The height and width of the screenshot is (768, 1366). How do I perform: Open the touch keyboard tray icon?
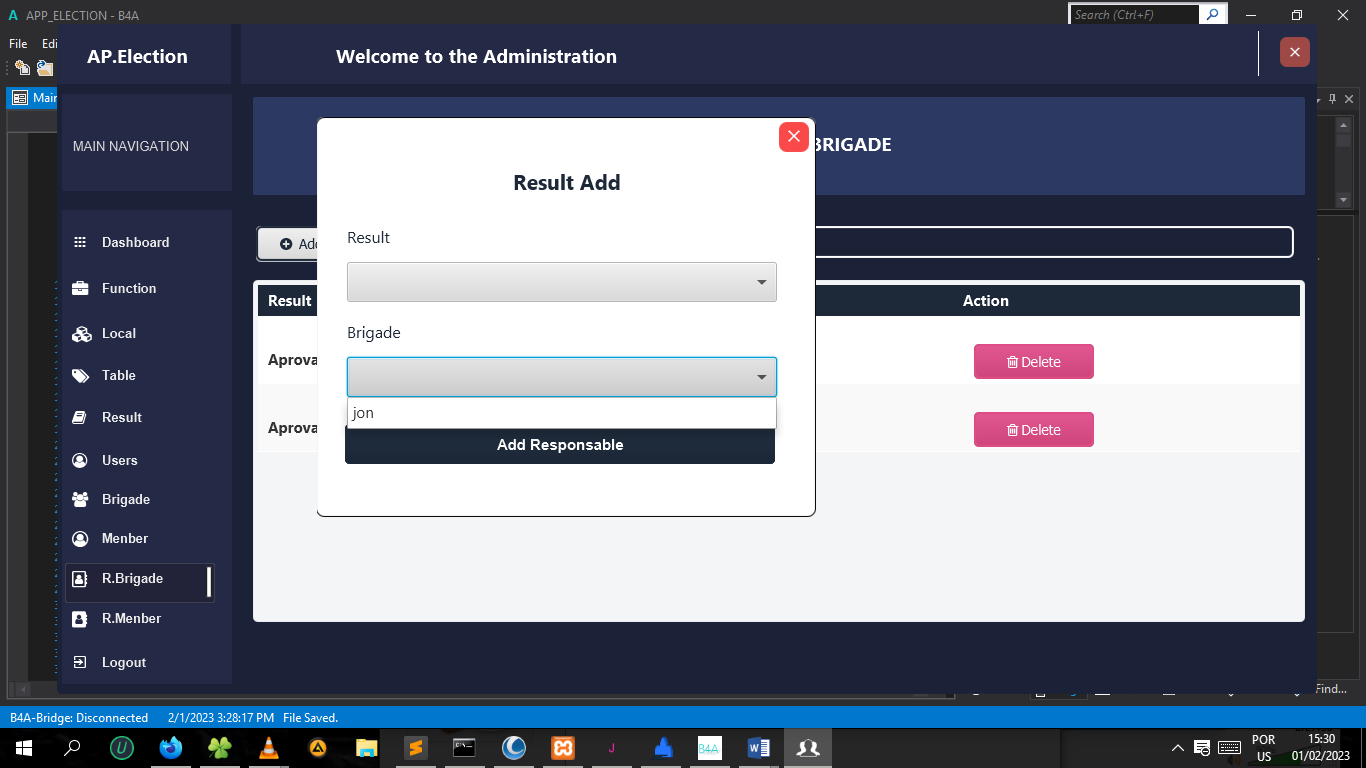click(1229, 748)
